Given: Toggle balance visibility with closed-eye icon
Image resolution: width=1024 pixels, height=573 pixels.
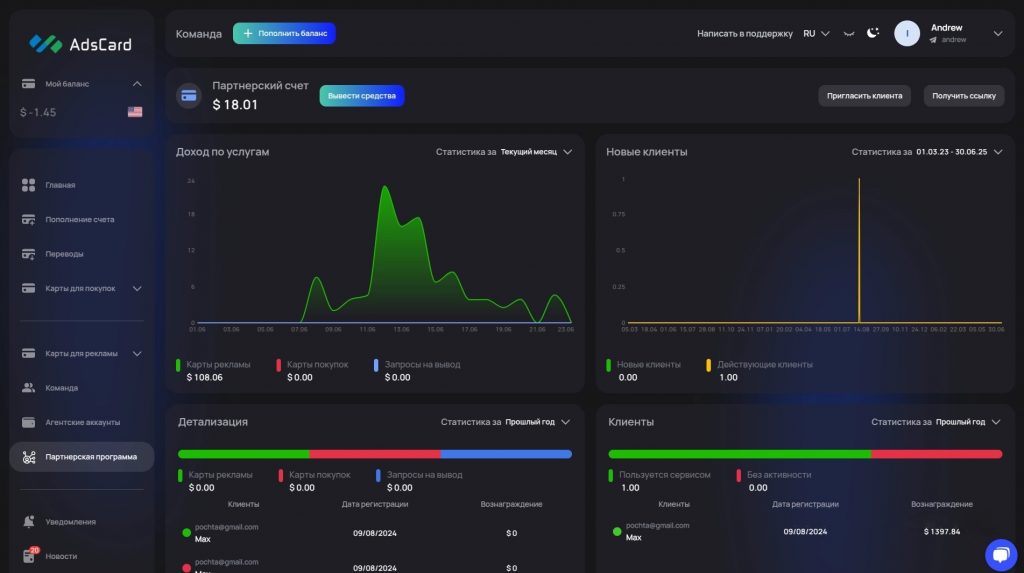Looking at the screenshot, I should [x=849, y=33].
